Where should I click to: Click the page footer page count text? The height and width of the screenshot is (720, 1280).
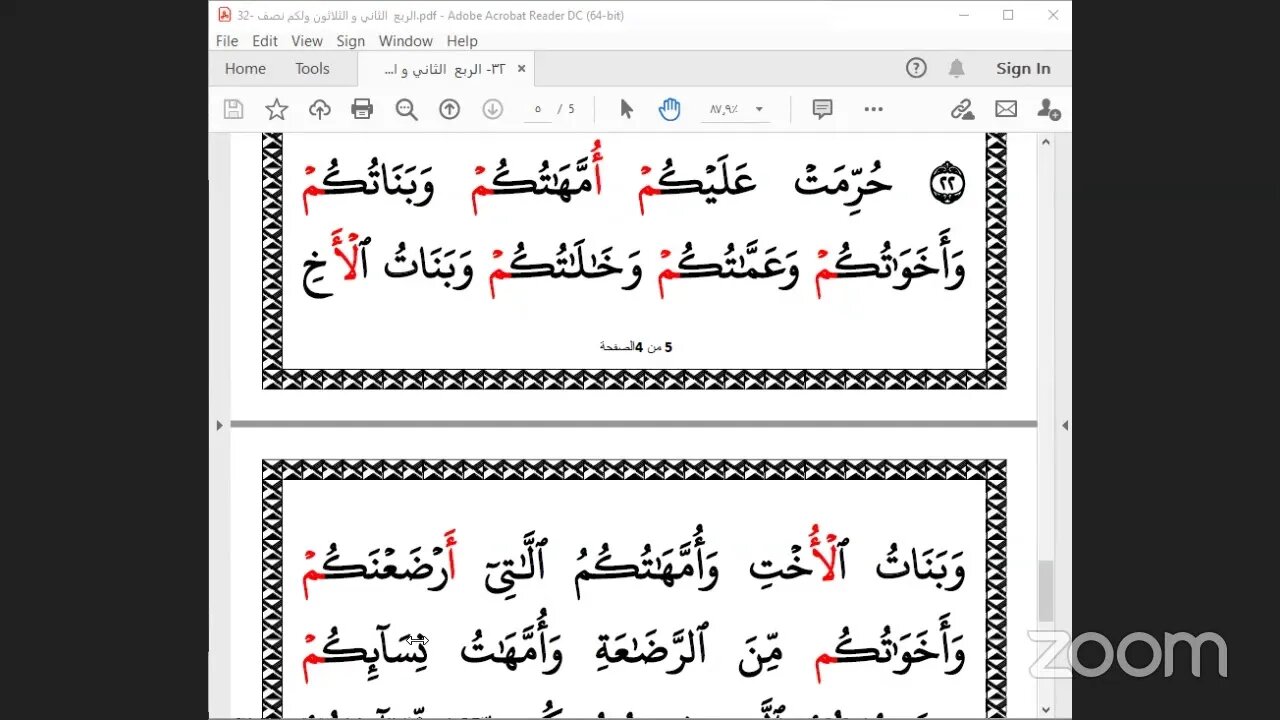pos(636,347)
